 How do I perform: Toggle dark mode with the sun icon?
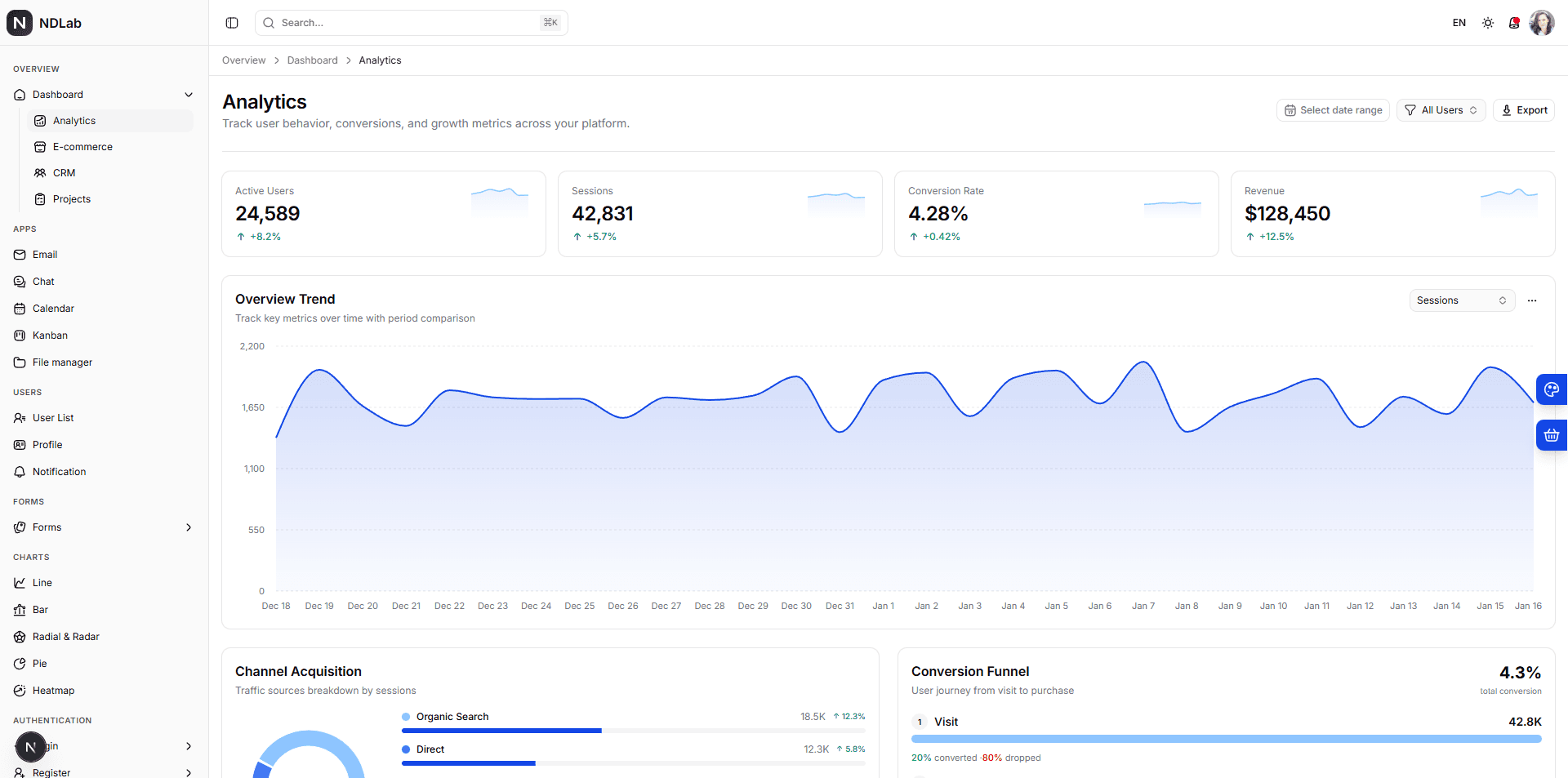point(1487,22)
